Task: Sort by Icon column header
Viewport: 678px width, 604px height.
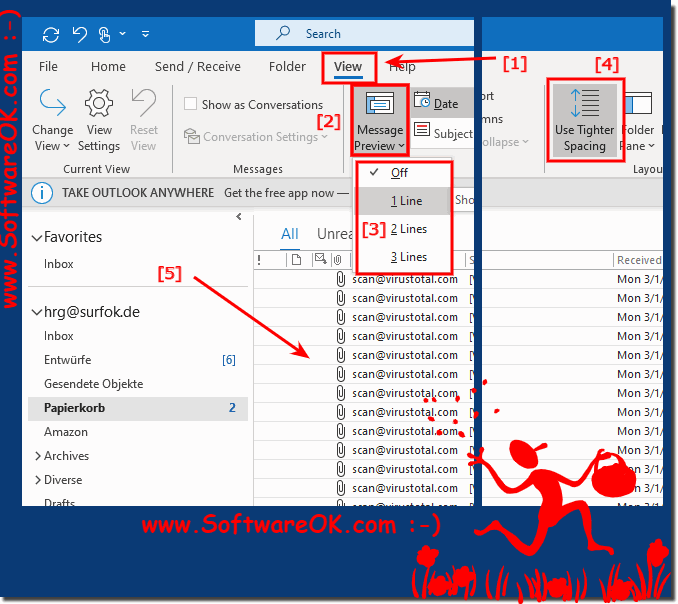Action: pos(297,260)
